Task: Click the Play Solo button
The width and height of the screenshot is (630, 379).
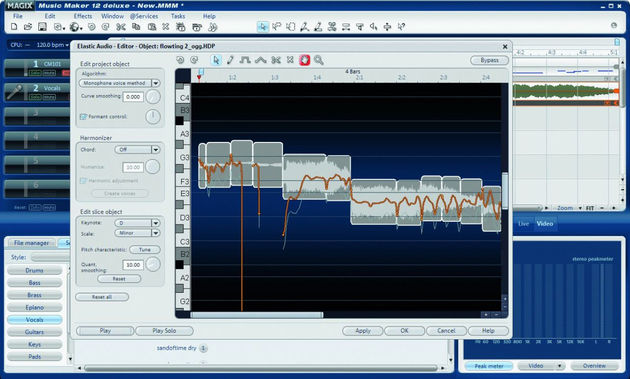Action: pyautogui.click(x=164, y=331)
